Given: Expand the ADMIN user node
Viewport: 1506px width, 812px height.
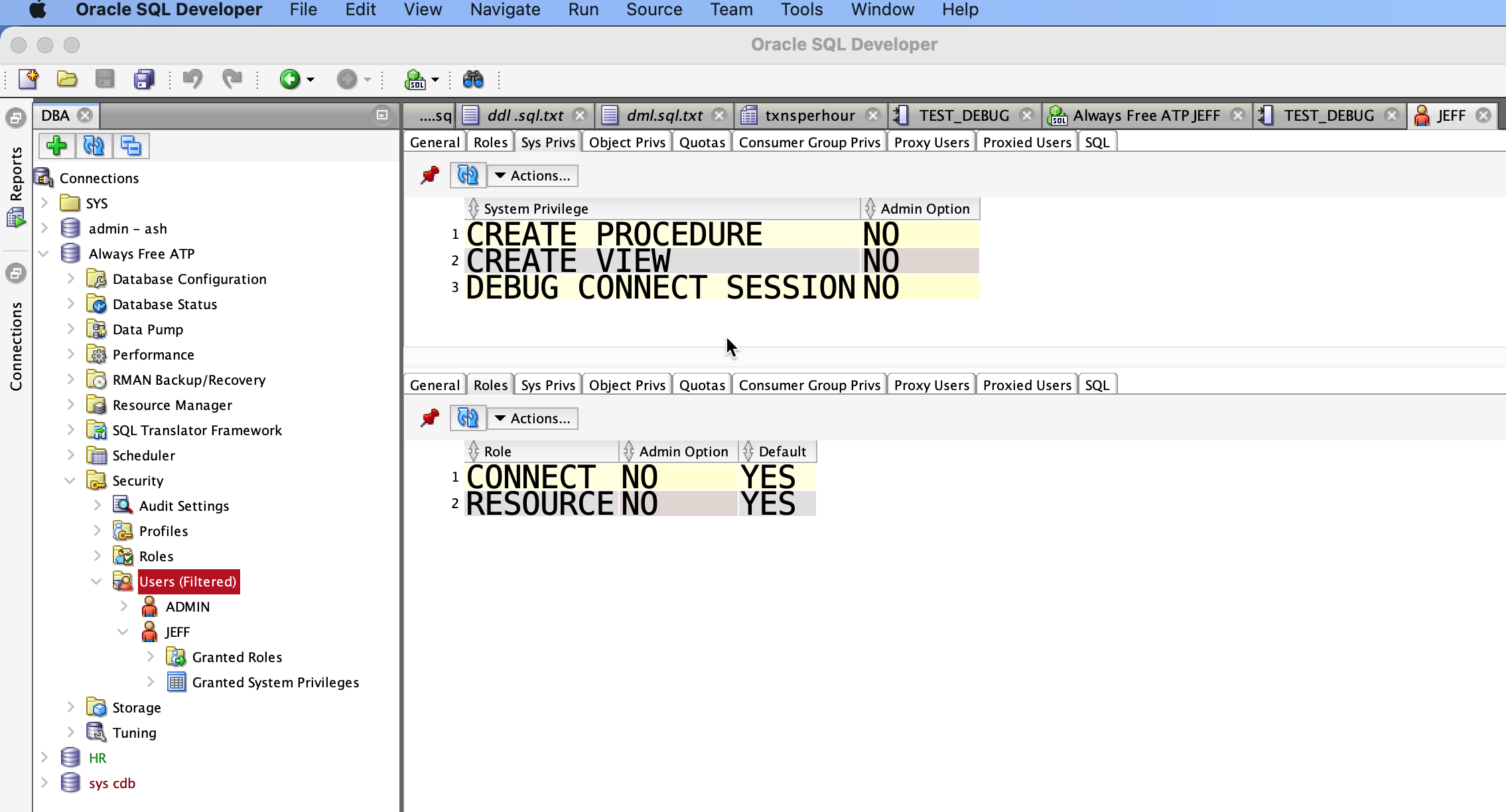Looking at the screenshot, I should 123,607.
